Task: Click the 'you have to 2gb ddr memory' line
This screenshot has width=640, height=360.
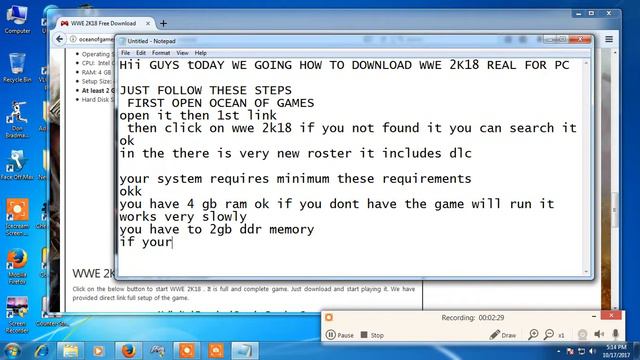Action: 217,229
